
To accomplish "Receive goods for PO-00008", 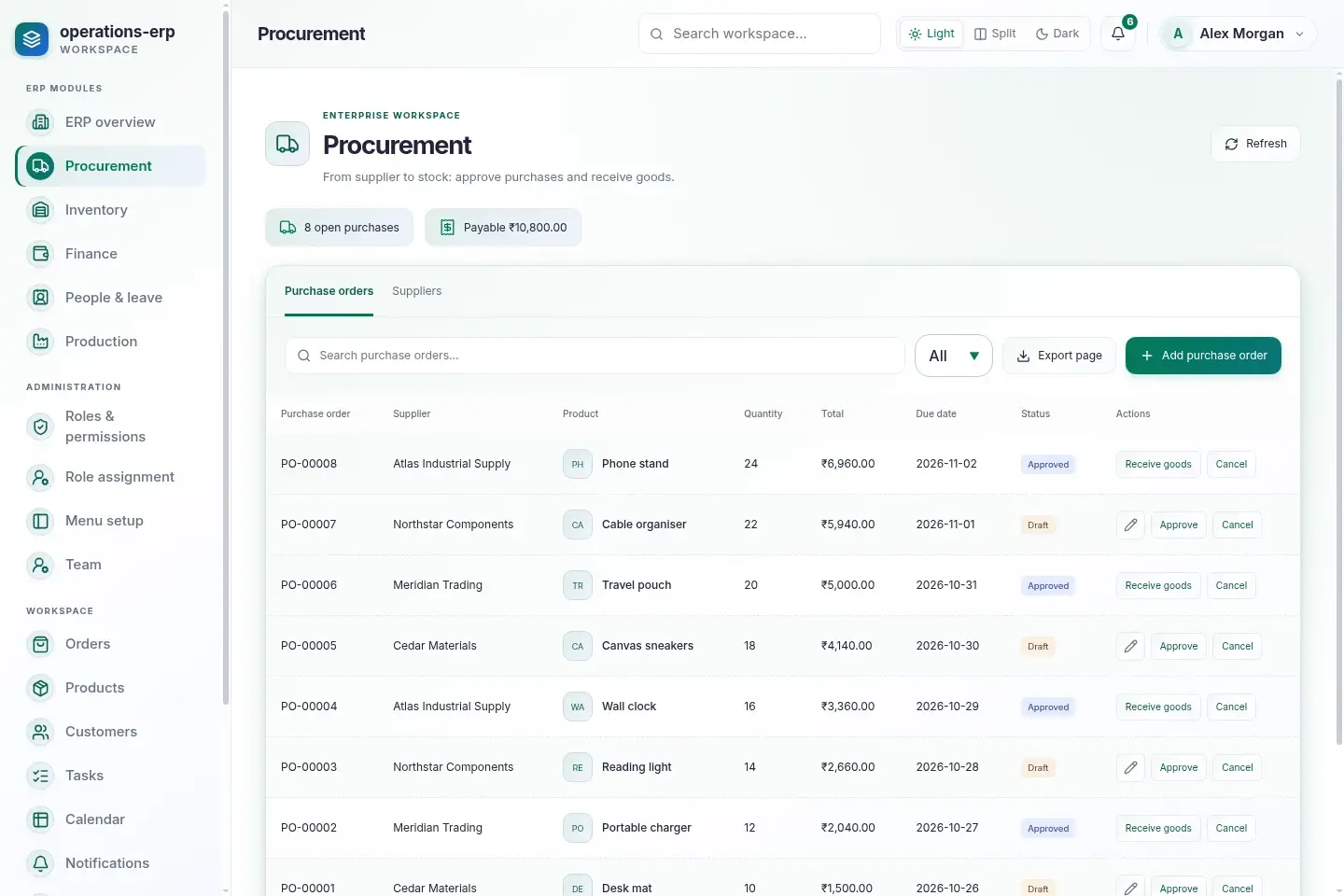I will pos(1158,464).
